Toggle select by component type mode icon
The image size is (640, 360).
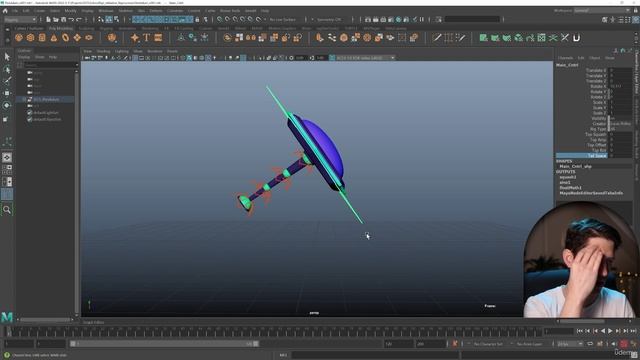(117, 19)
